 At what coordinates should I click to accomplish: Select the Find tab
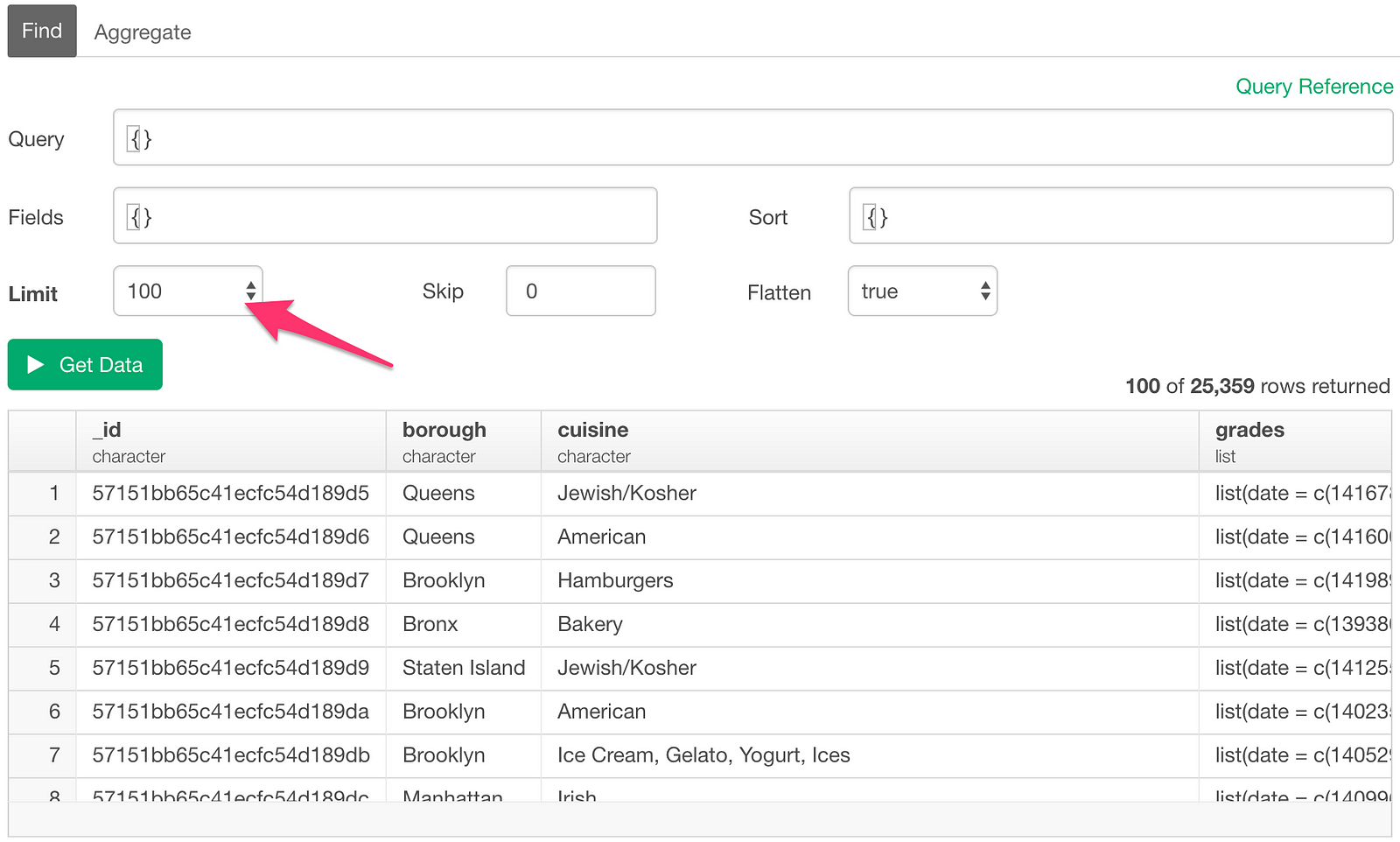click(42, 32)
